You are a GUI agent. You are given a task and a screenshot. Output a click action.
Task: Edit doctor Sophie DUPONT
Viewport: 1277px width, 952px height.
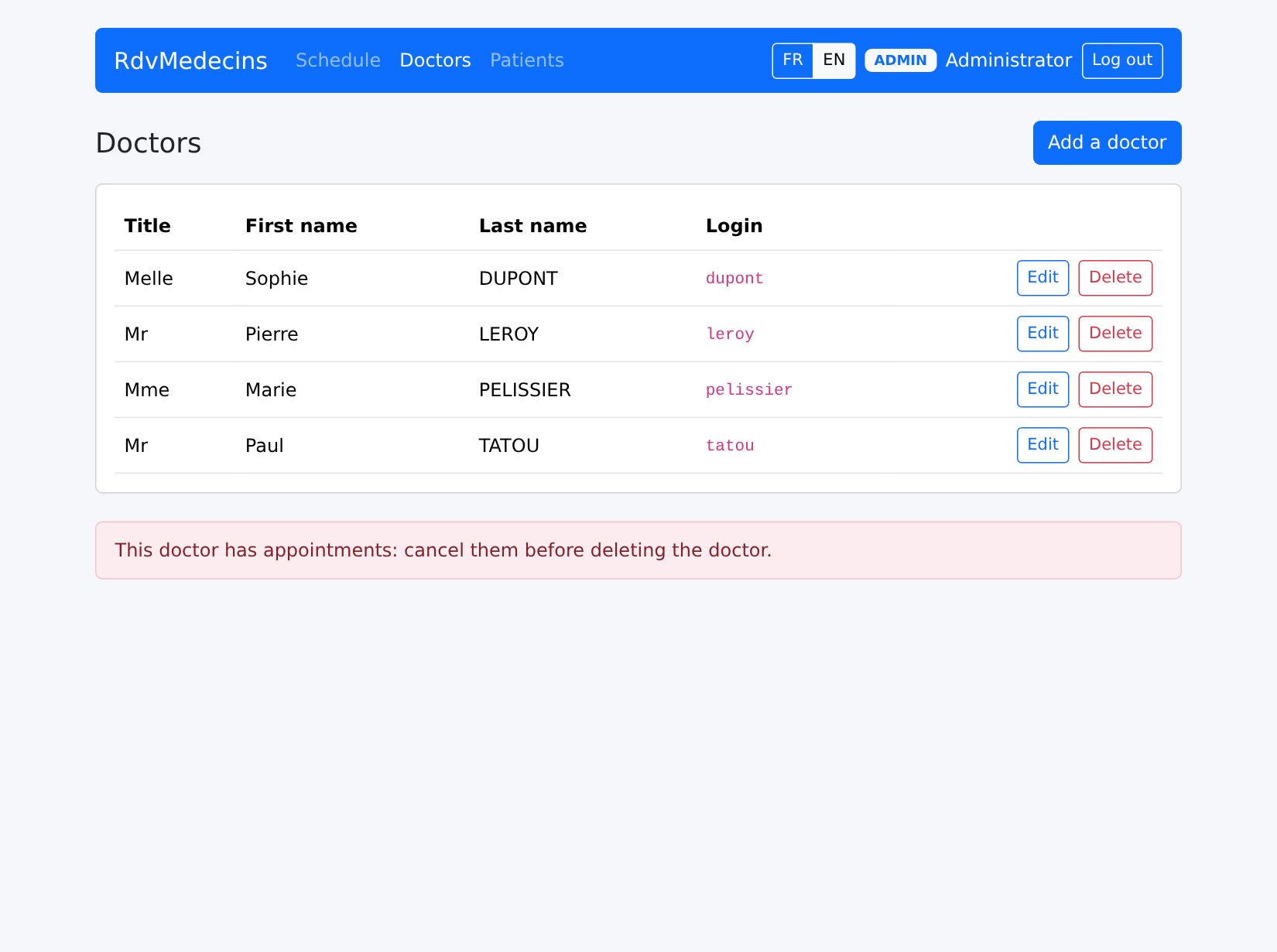1042,278
